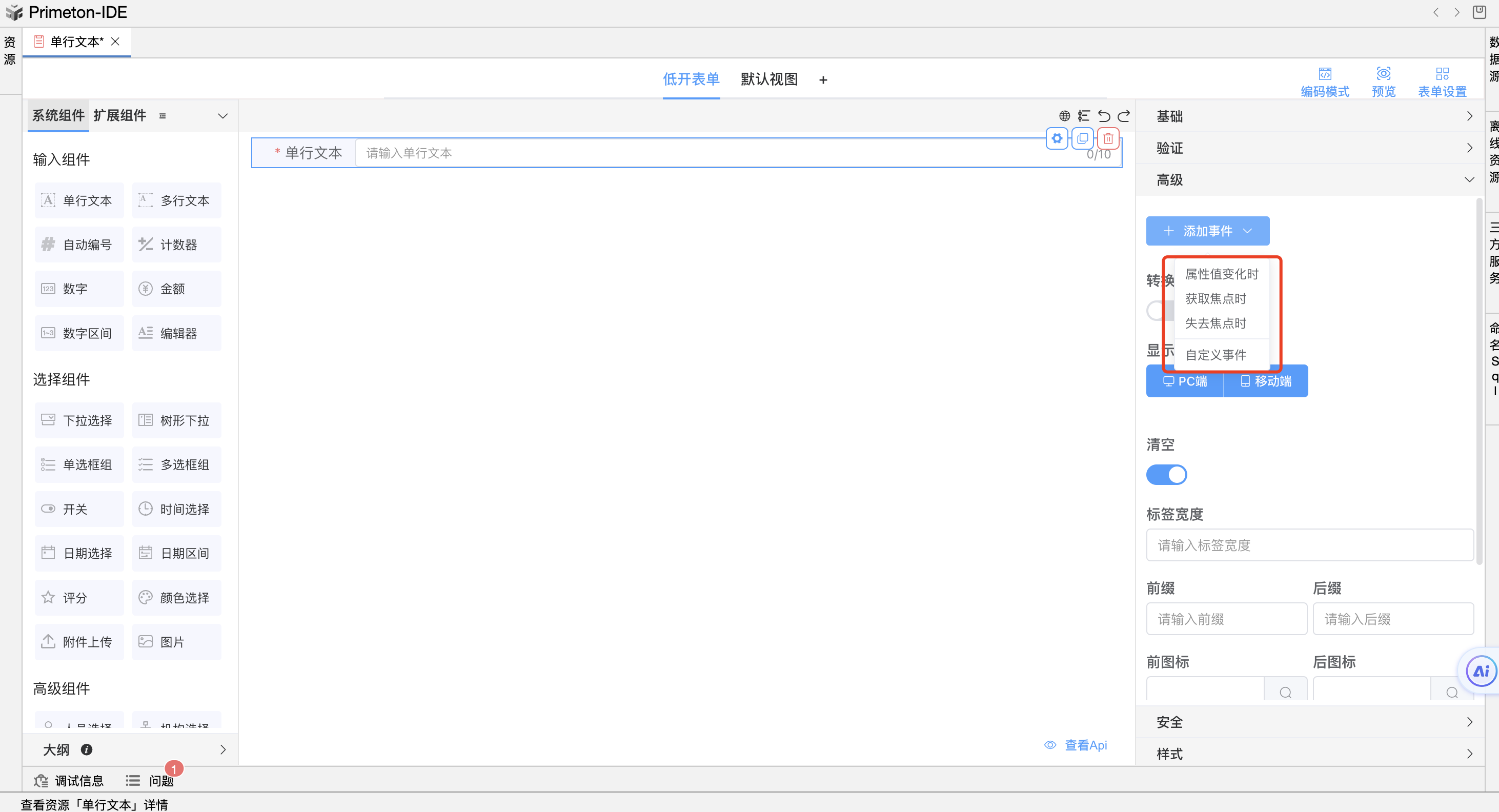The image size is (1499, 812).
Task: Choose 获取焦点时 from the event menu
Action: coord(1216,299)
